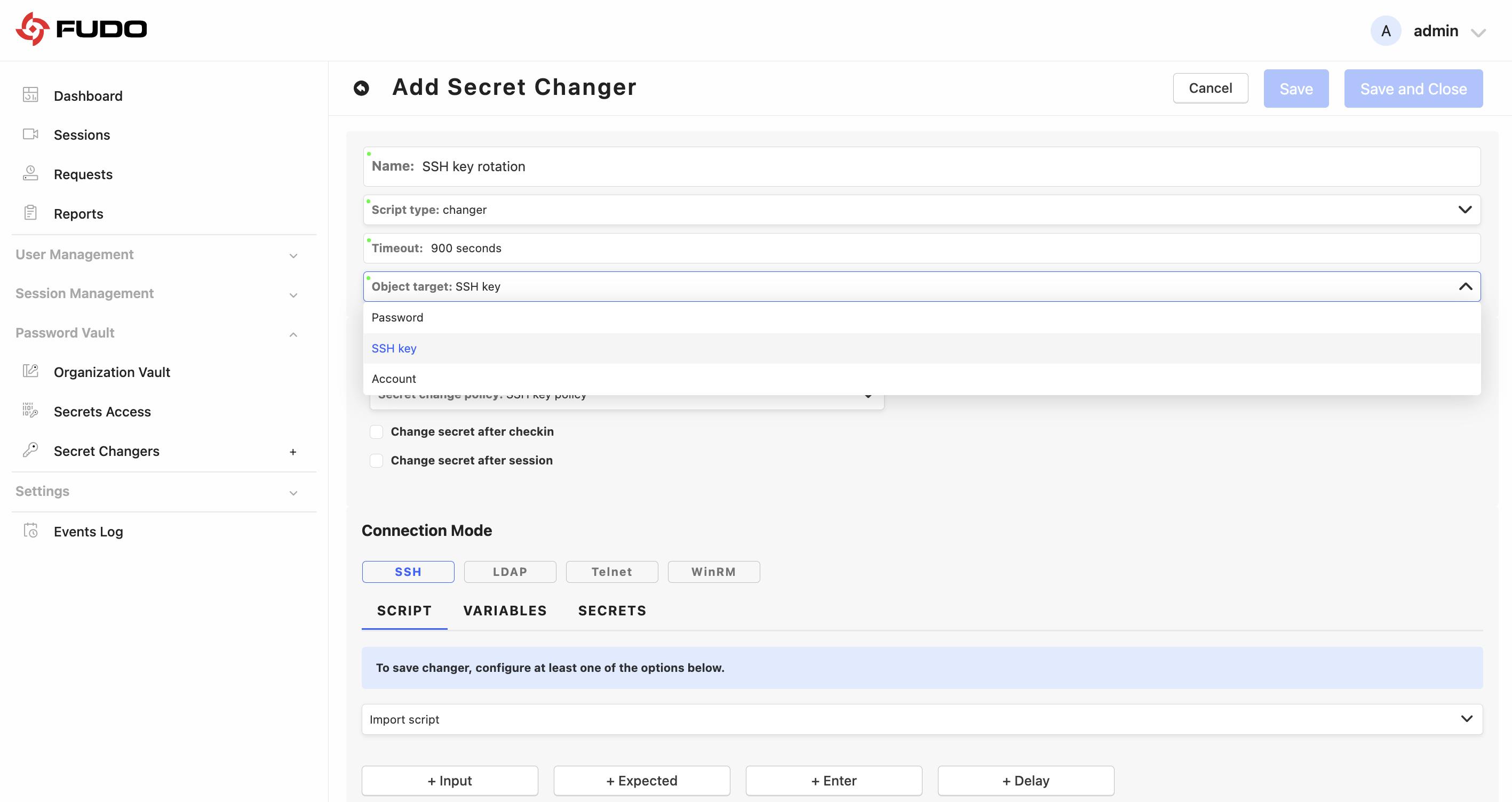Enable Change secret after session

376,461
